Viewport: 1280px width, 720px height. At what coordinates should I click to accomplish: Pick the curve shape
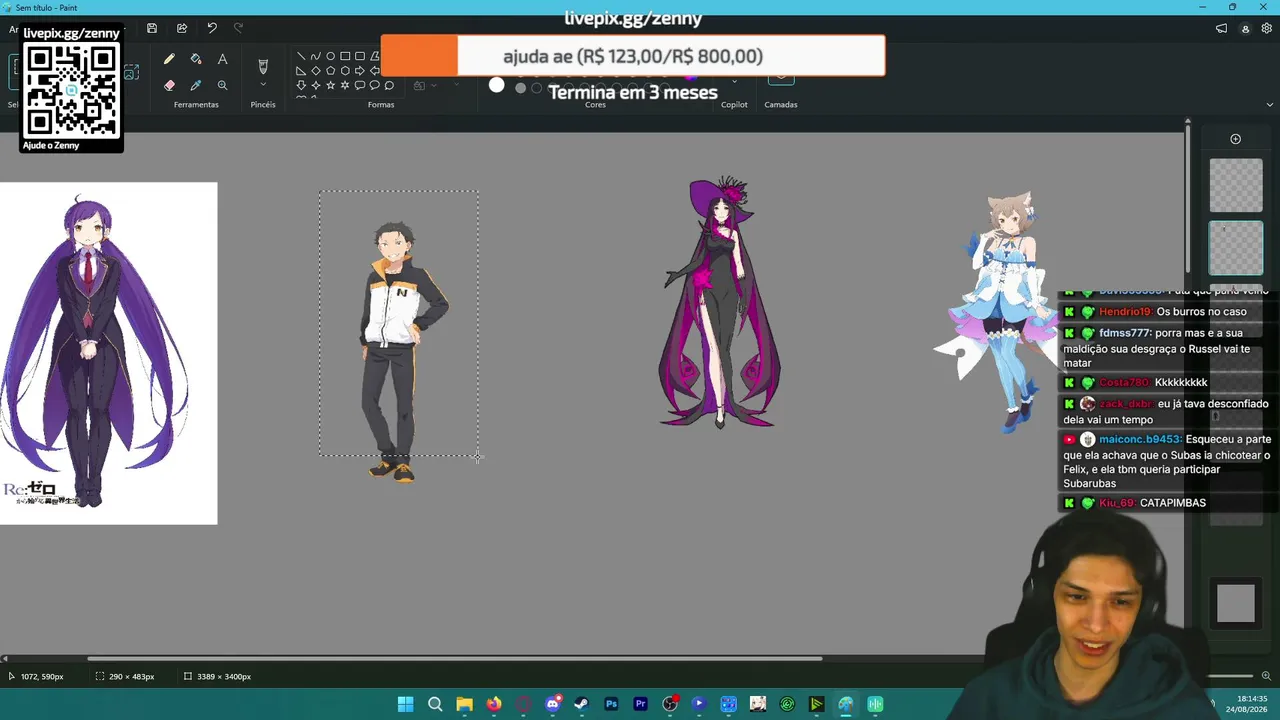(316, 57)
